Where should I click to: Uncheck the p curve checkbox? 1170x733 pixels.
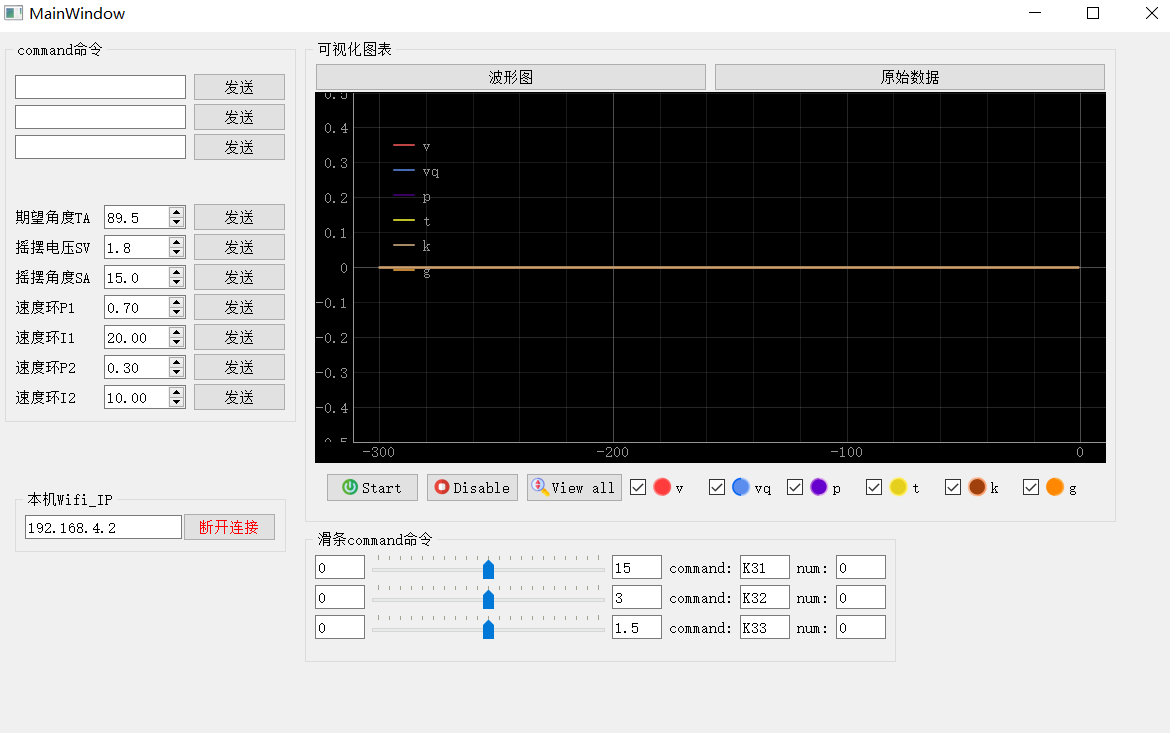pos(795,487)
